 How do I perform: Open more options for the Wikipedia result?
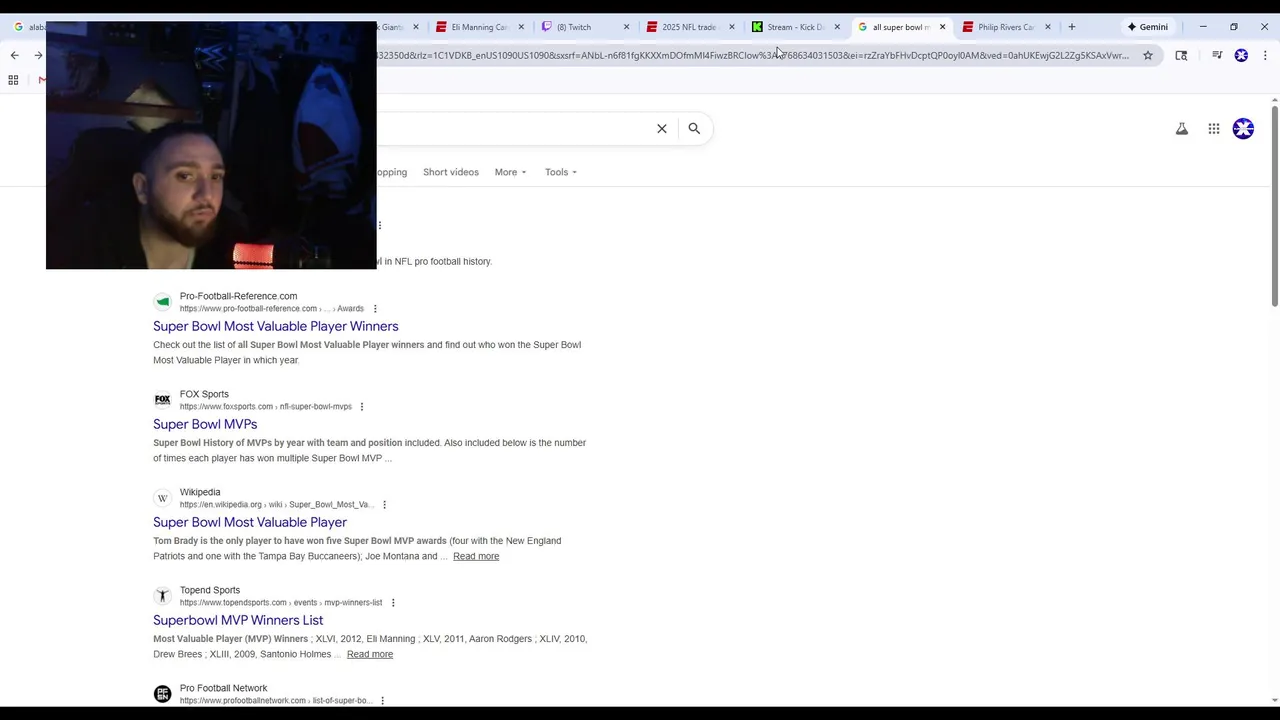click(x=384, y=505)
